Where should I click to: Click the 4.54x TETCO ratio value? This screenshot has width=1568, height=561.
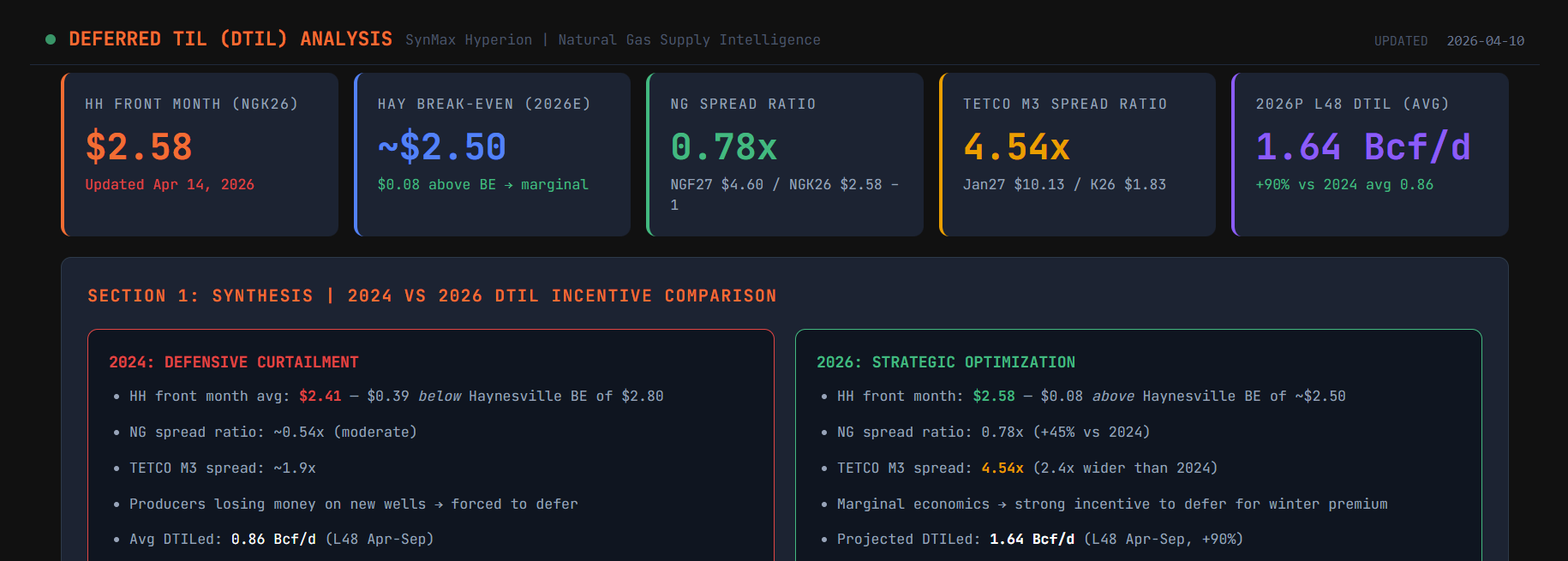[1016, 147]
